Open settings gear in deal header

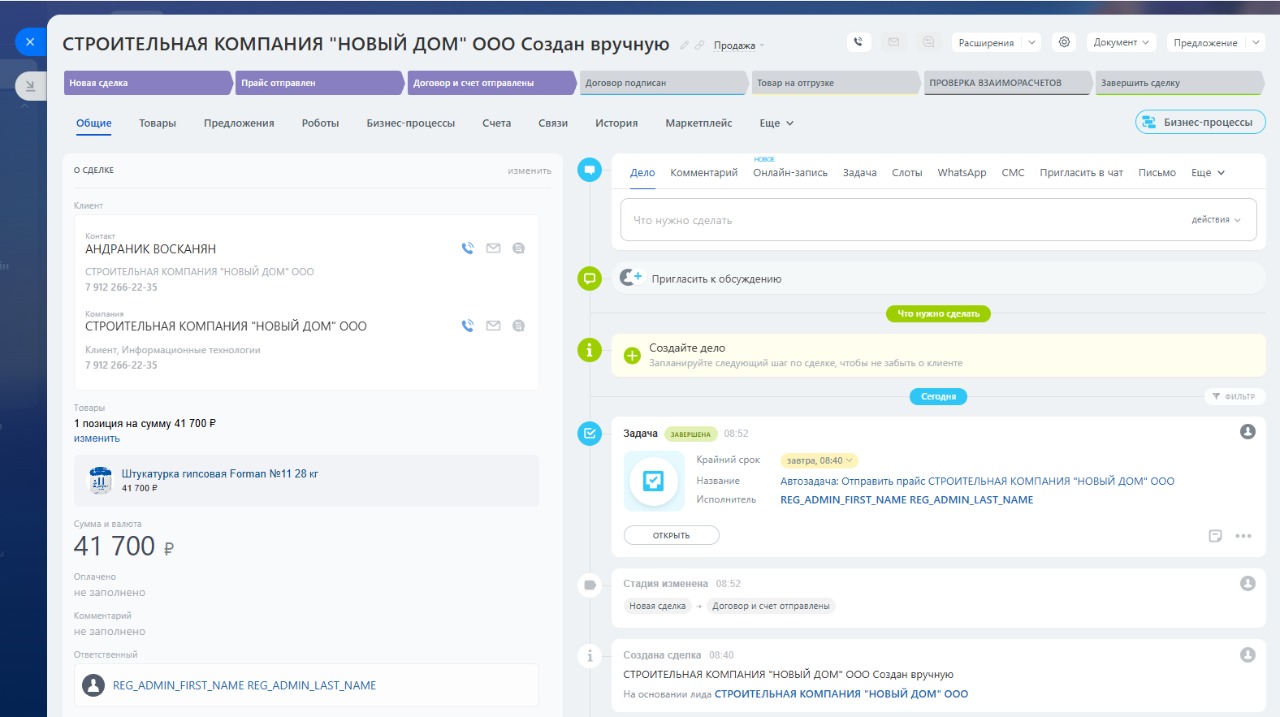(1064, 43)
